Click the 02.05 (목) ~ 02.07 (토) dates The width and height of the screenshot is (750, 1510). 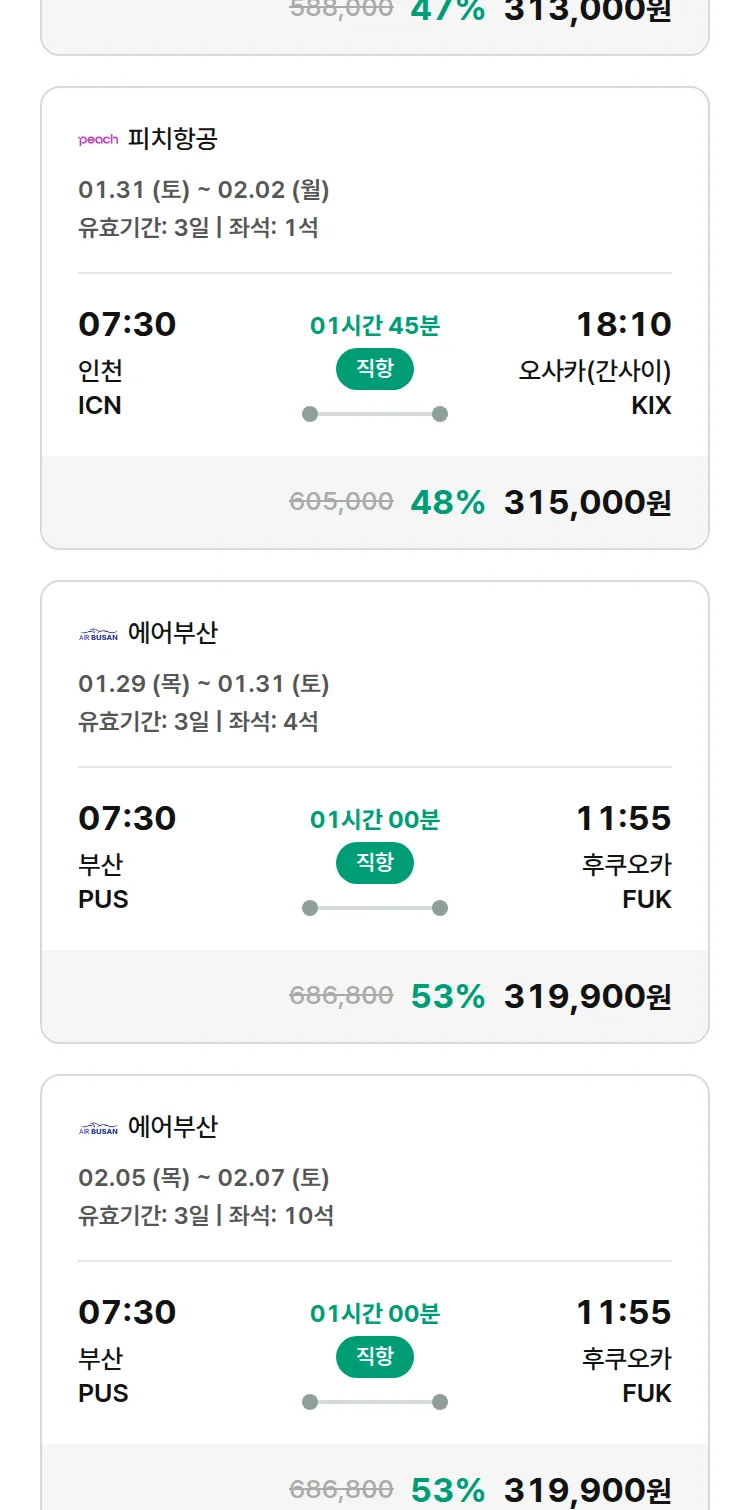pos(204,1178)
